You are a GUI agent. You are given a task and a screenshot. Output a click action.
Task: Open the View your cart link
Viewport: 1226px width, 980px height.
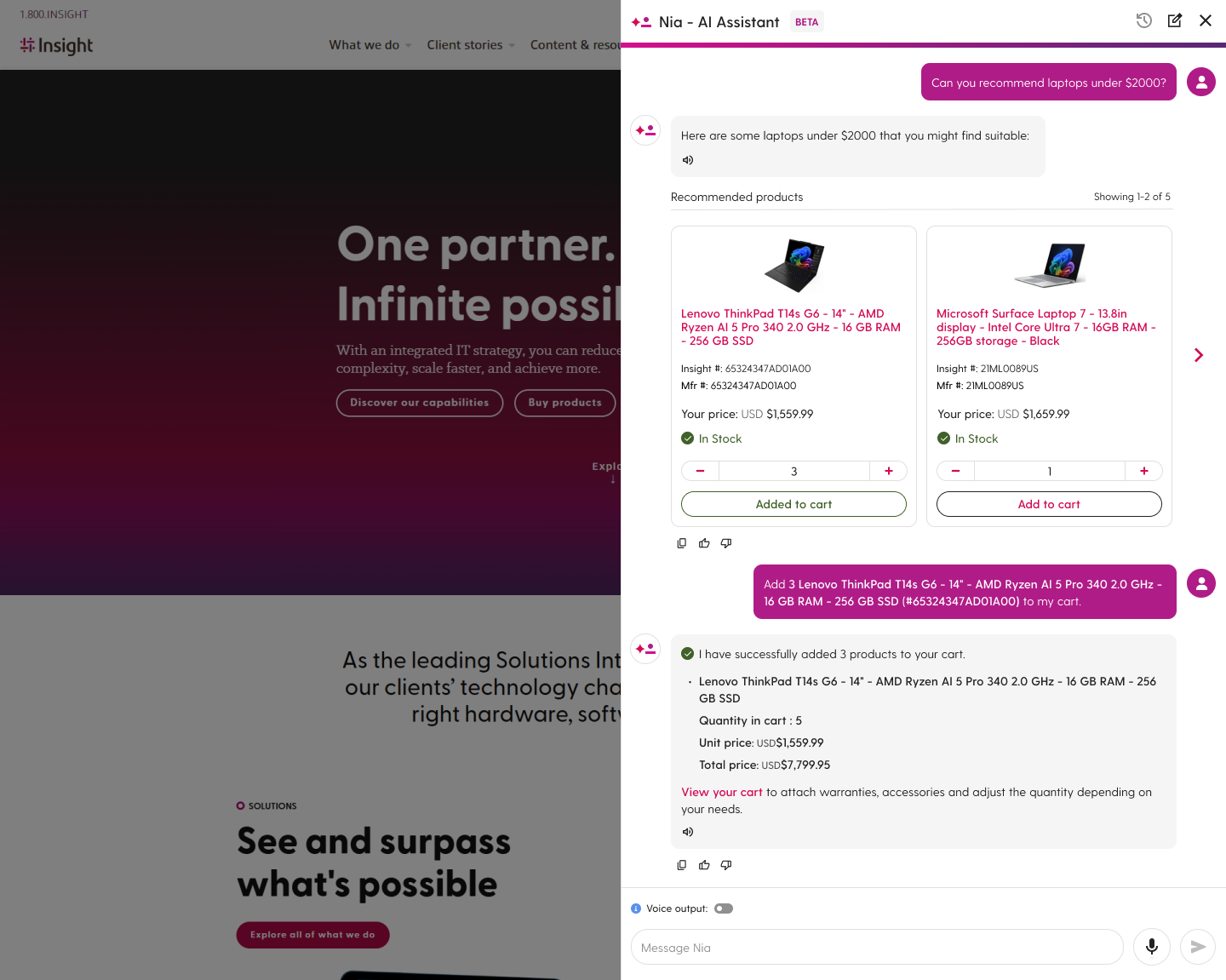click(722, 792)
